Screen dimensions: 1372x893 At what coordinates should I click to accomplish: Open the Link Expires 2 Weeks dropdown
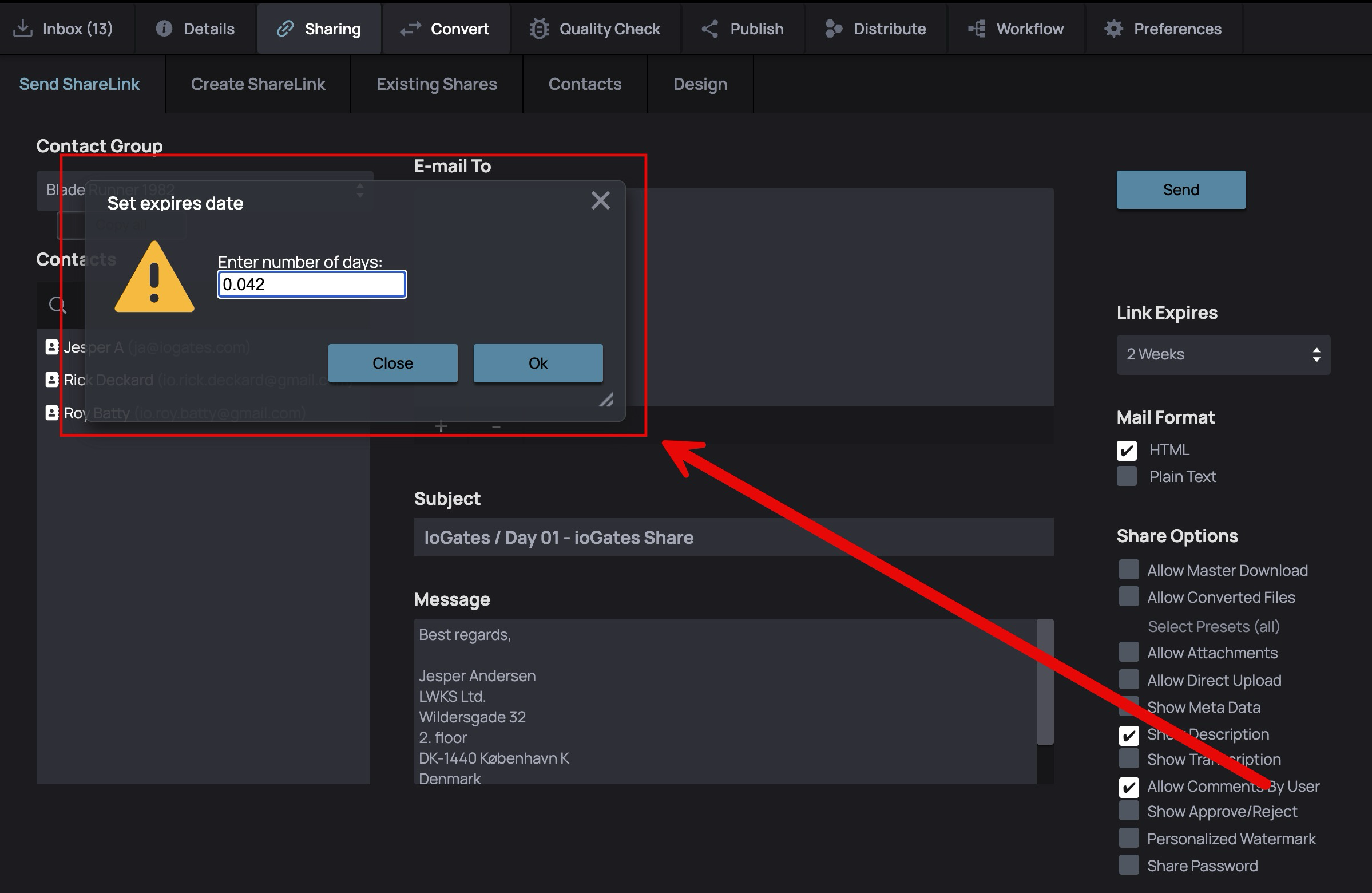click(1223, 354)
